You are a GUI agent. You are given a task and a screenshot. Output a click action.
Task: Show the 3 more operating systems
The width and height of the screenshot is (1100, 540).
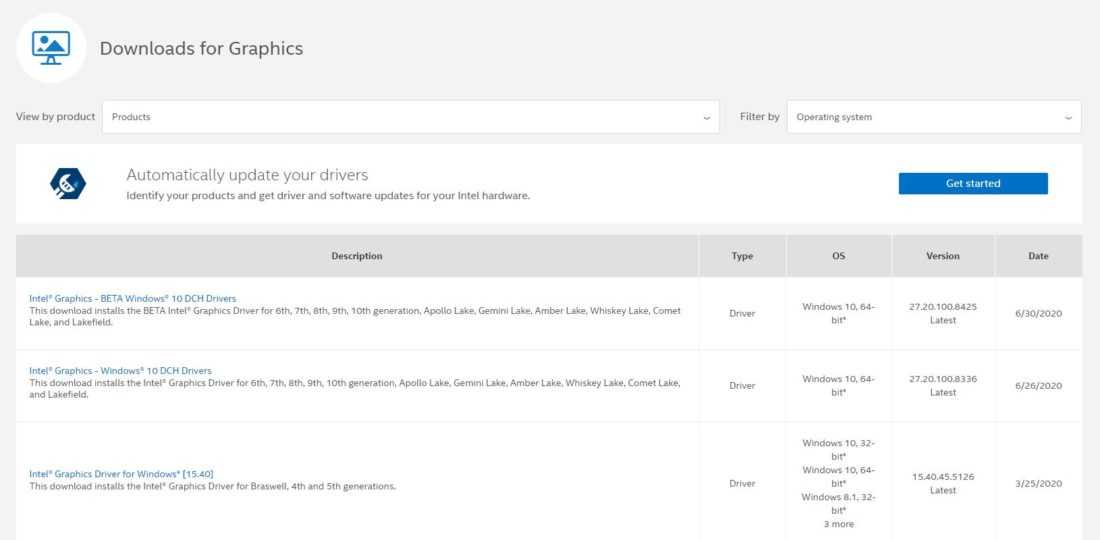838,524
